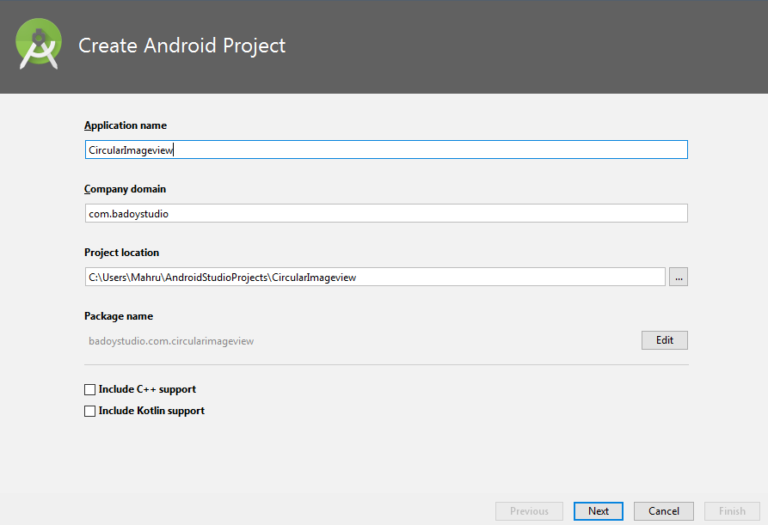Click the Project location label
This screenshot has width=768, height=525.
click(121, 253)
